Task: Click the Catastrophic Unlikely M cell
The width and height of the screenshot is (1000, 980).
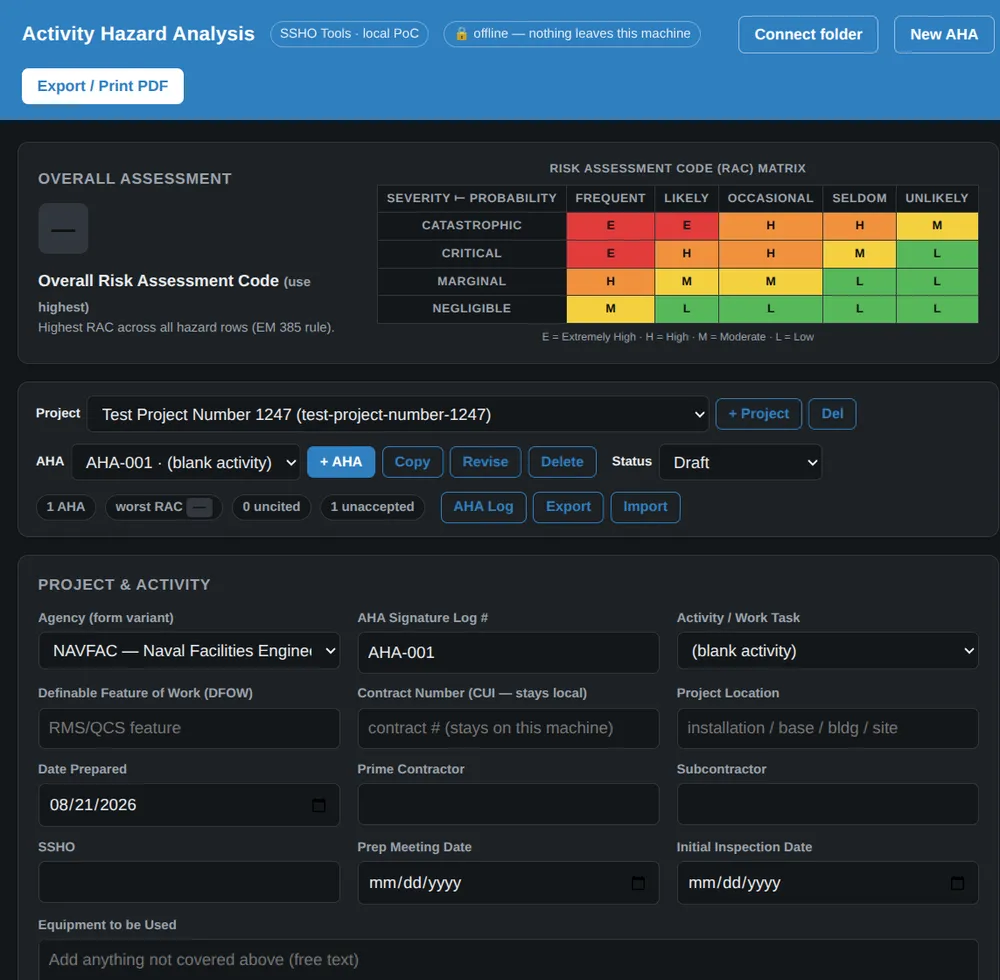Action: [x=937, y=226]
